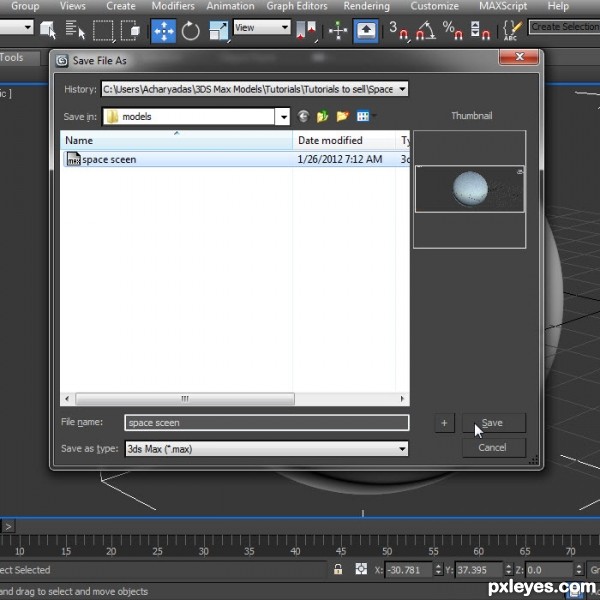The width and height of the screenshot is (600, 600).
Task: Click the time slider next arrow
Action: (8, 527)
